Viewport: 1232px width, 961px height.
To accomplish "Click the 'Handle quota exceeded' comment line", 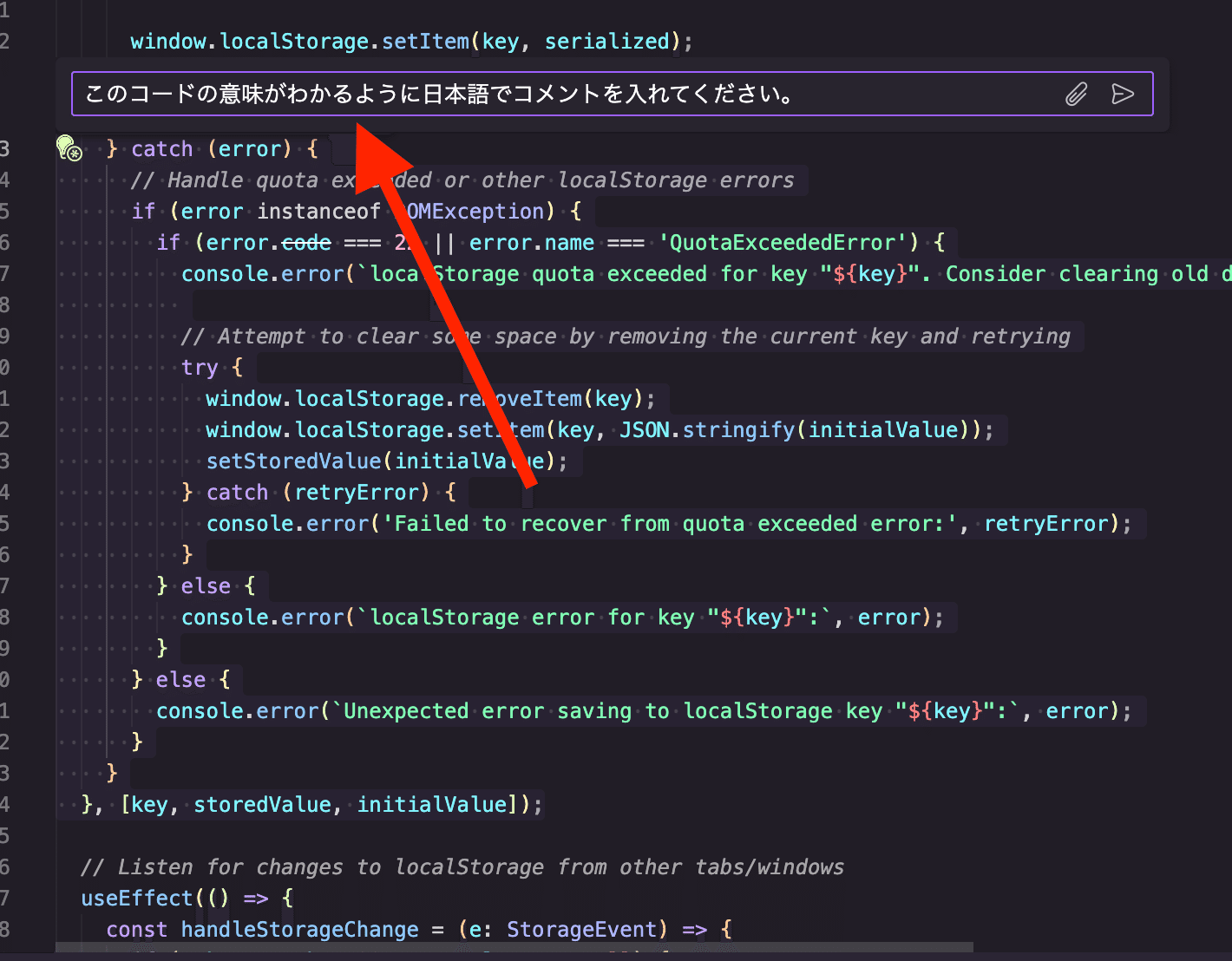I will [x=462, y=180].
